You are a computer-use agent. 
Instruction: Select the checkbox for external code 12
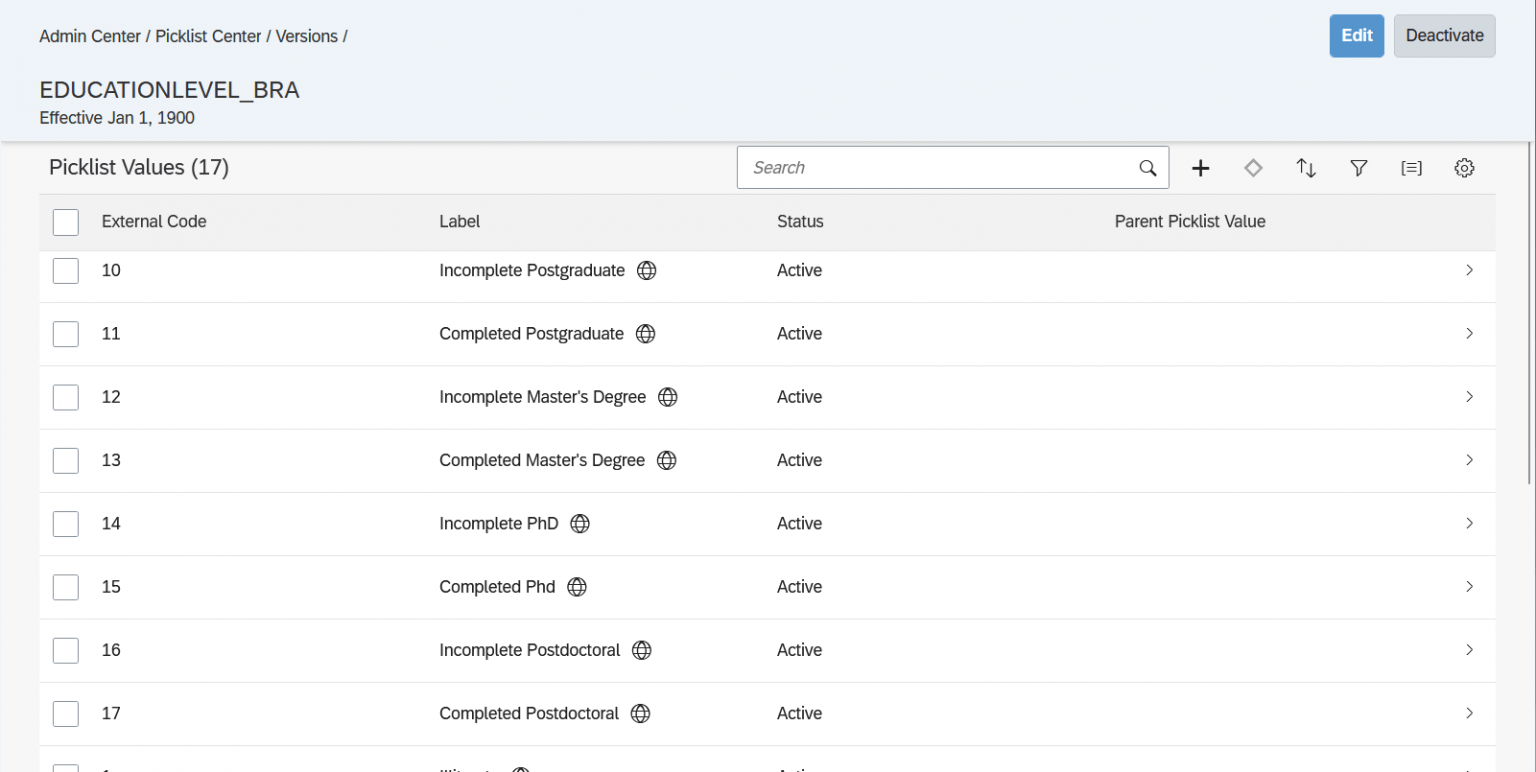click(x=66, y=397)
